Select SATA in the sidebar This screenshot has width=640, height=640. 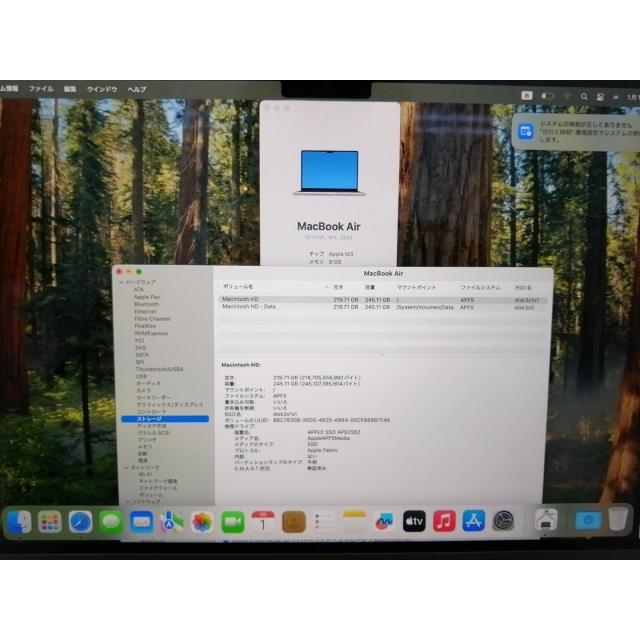pos(142,355)
